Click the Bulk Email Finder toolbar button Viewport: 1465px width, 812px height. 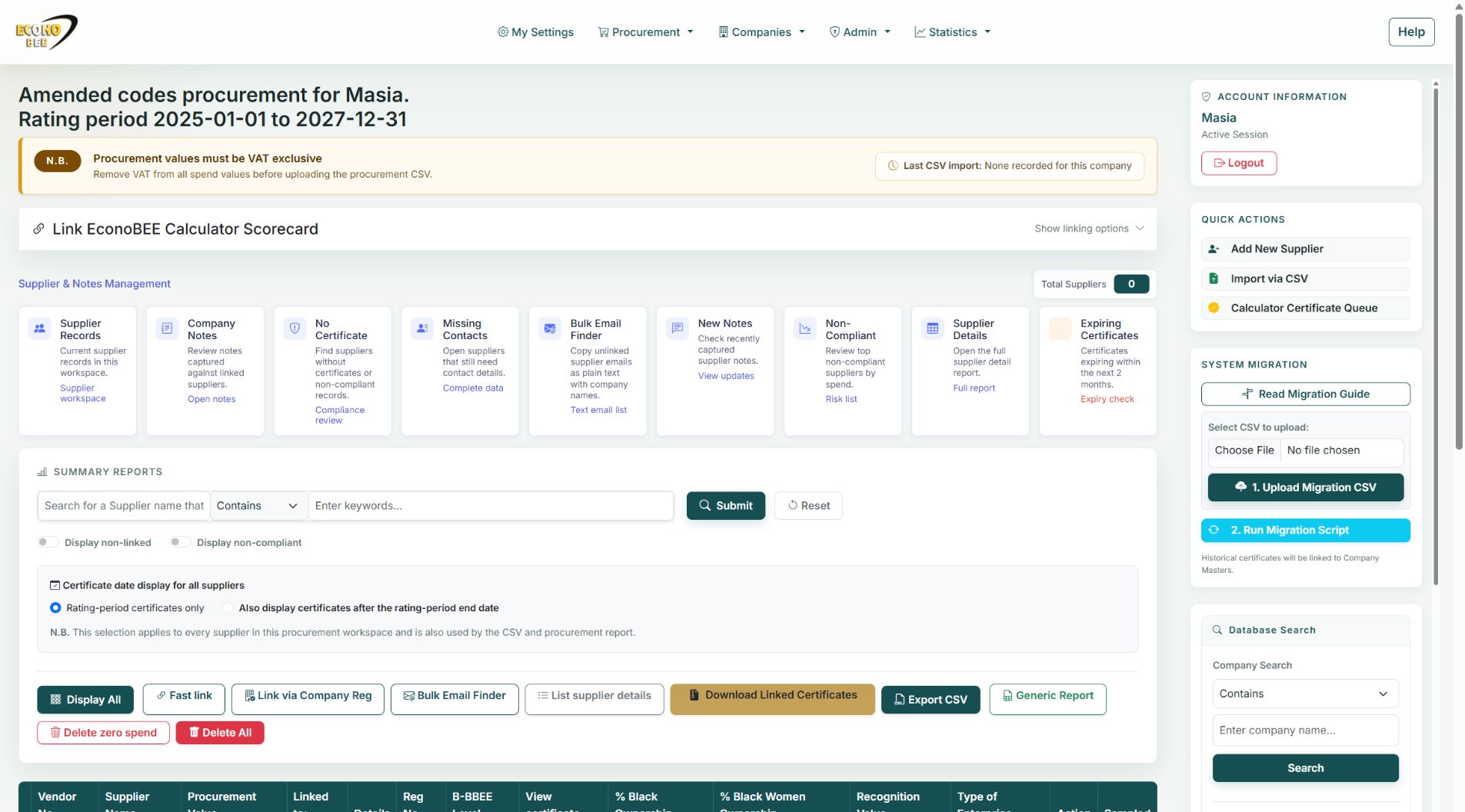tap(454, 699)
